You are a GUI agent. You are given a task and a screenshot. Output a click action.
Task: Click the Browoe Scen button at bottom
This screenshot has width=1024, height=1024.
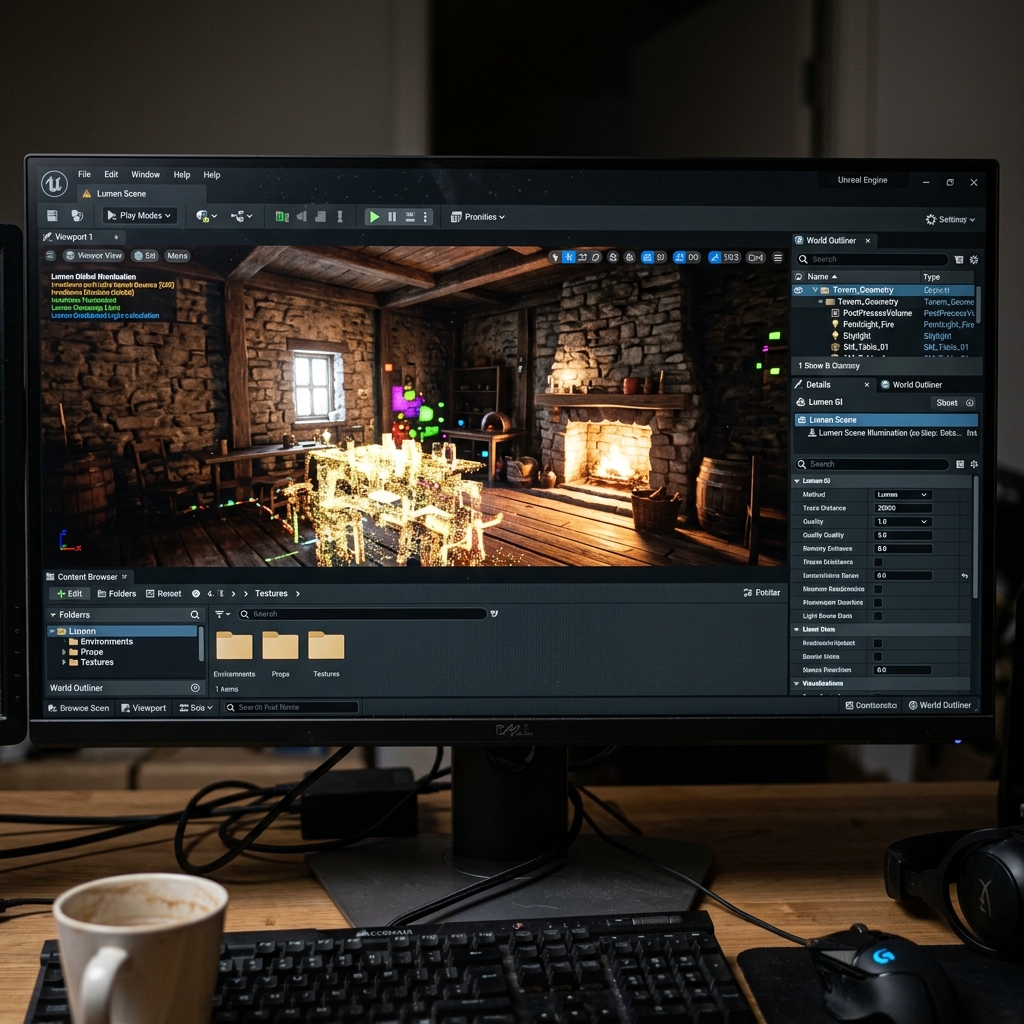(x=79, y=708)
